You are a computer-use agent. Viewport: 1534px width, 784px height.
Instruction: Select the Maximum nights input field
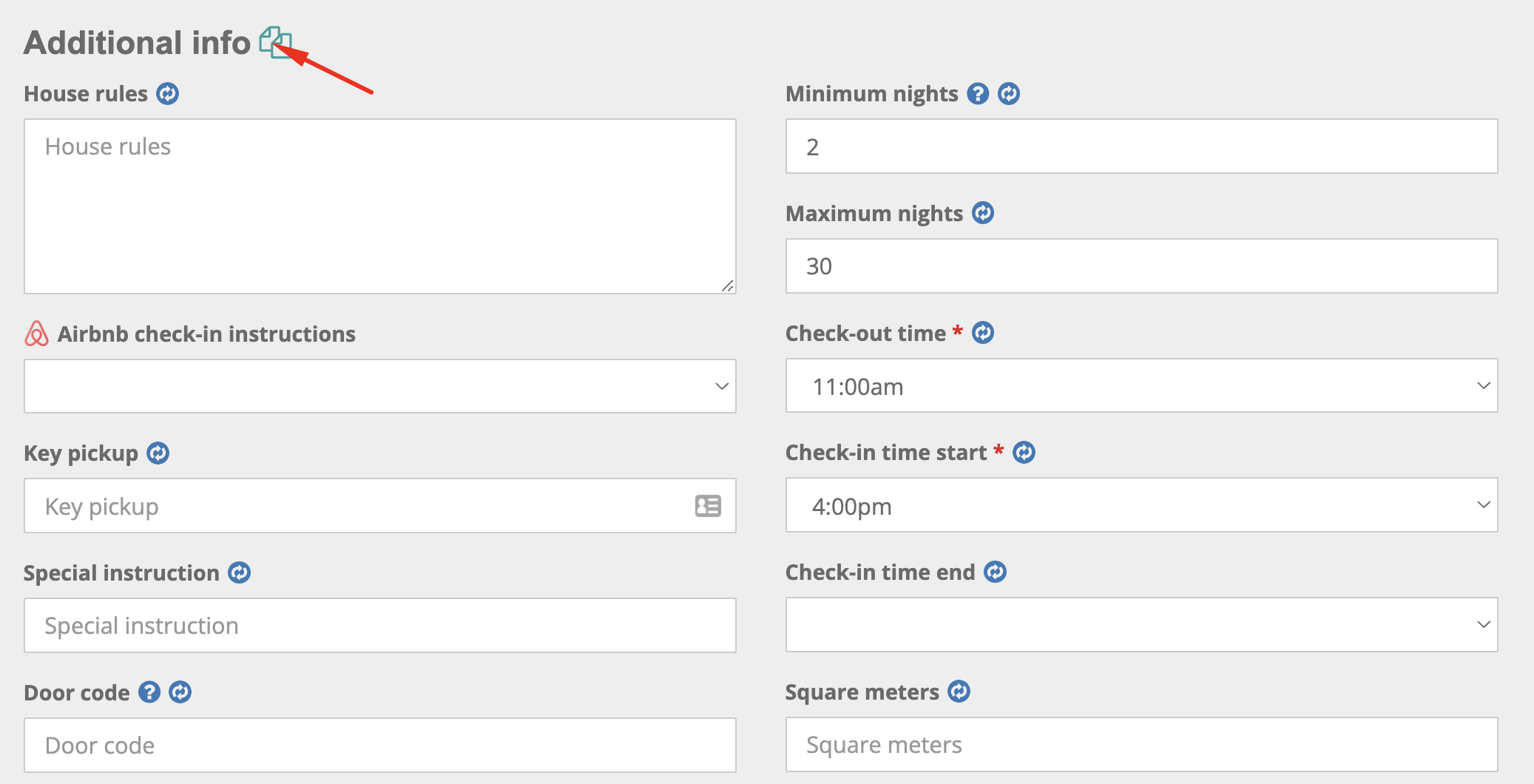click(x=1141, y=266)
